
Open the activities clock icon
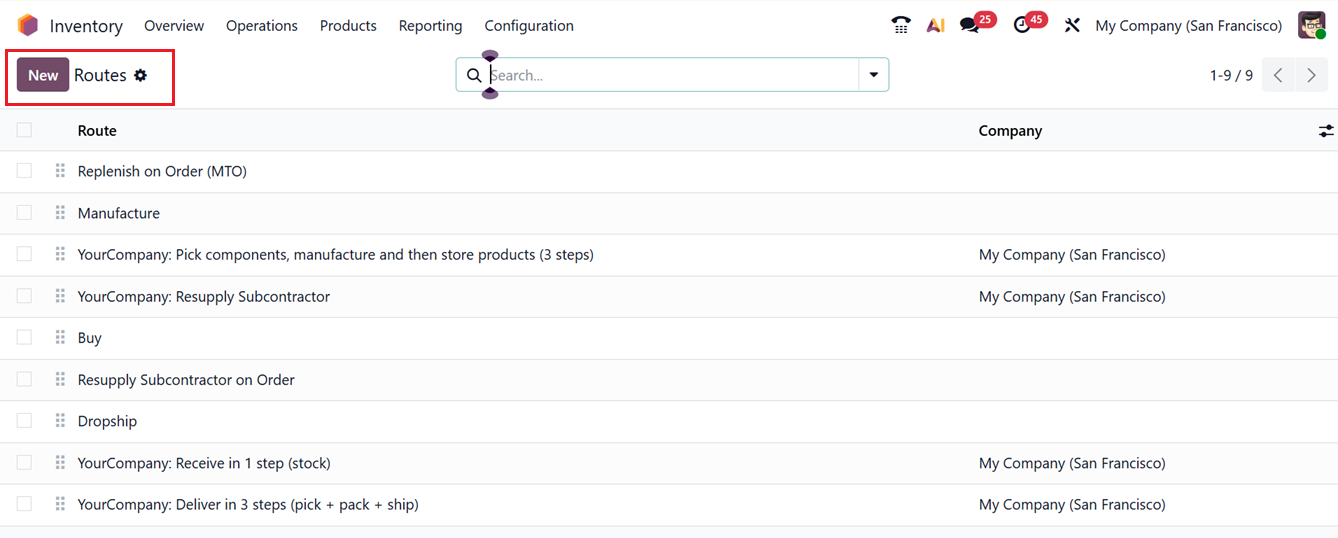click(1022, 26)
